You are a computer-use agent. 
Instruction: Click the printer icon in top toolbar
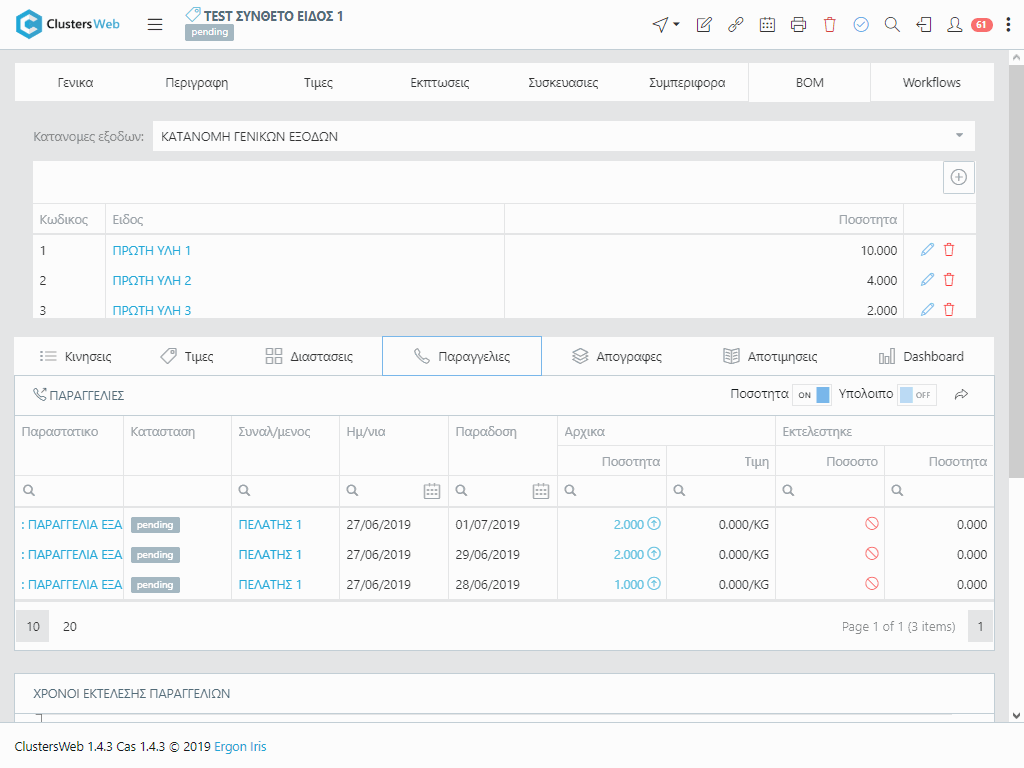pos(798,25)
